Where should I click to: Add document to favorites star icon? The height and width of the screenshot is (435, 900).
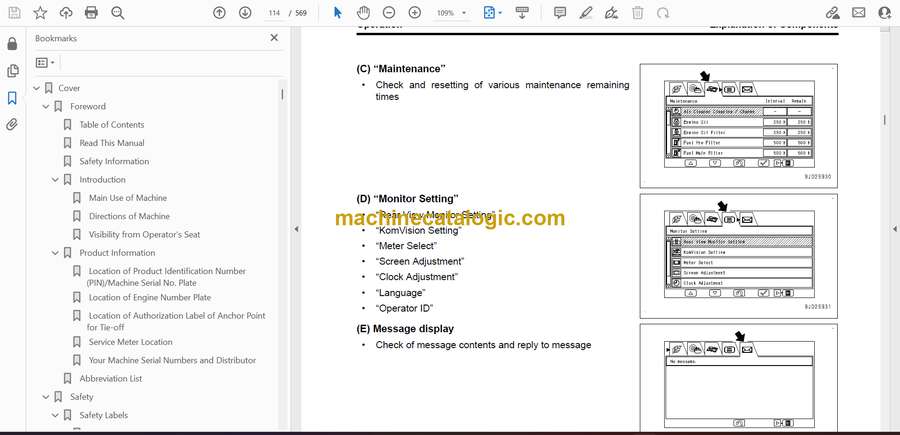tap(40, 13)
